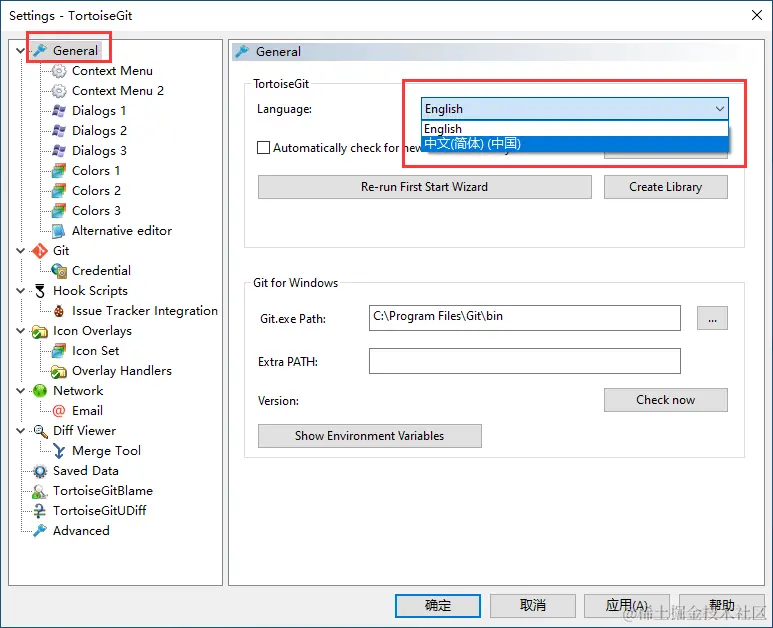
Task: Click the Colors 2 palette icon
Action: [59, 191]
